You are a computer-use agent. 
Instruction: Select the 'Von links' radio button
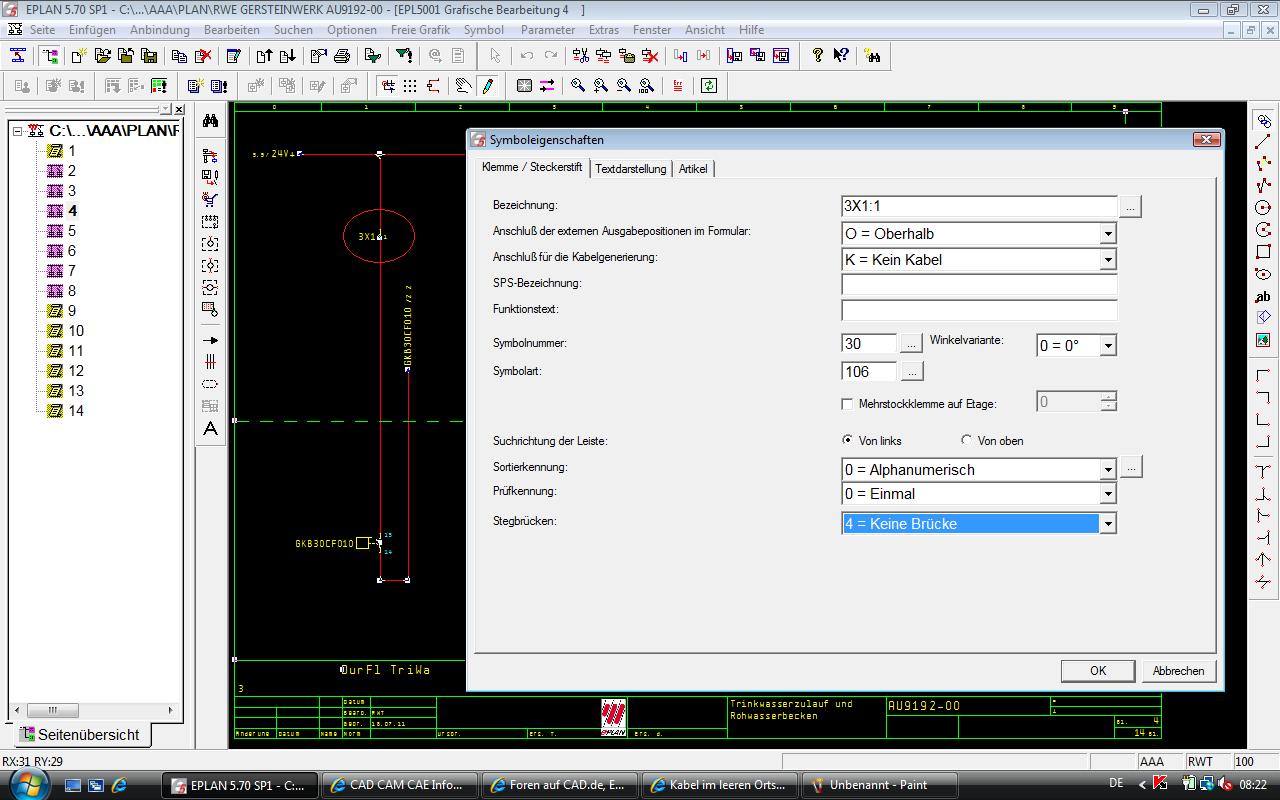click(x=848, y=440)
